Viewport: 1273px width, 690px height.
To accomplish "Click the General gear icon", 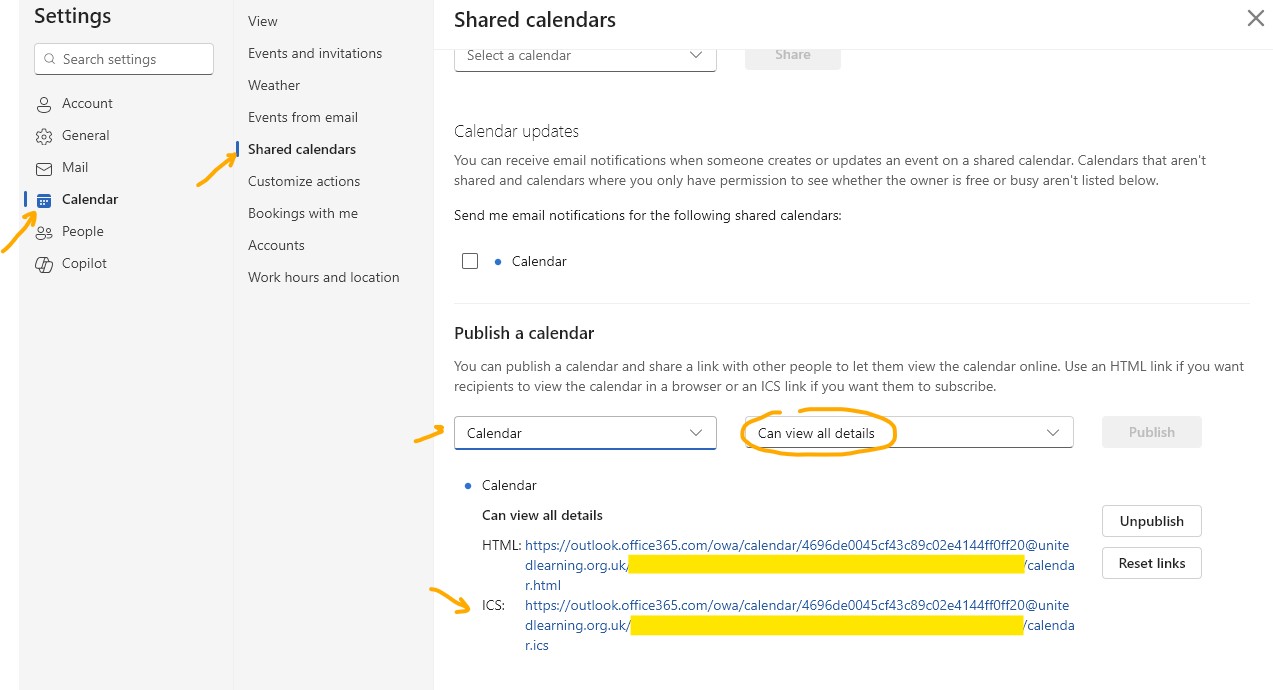I will [44, 136].
